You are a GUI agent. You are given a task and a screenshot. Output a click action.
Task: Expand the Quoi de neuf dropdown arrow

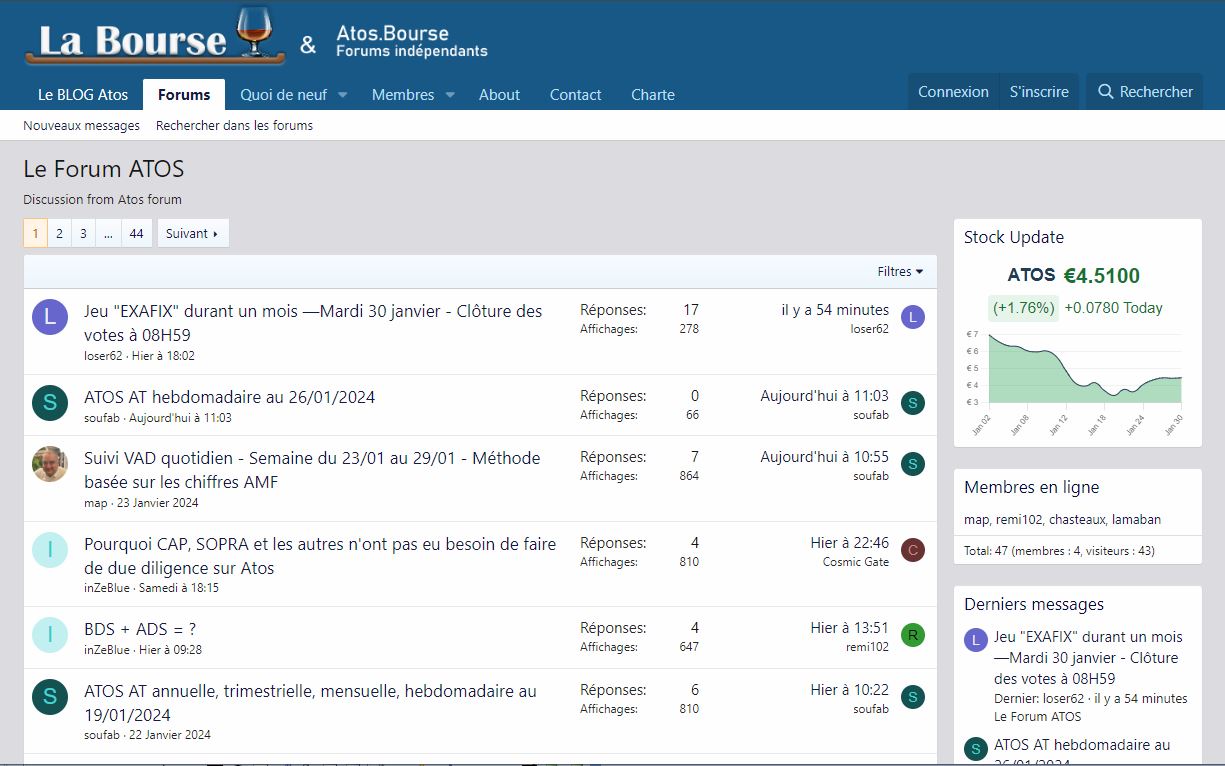point(342,95)
